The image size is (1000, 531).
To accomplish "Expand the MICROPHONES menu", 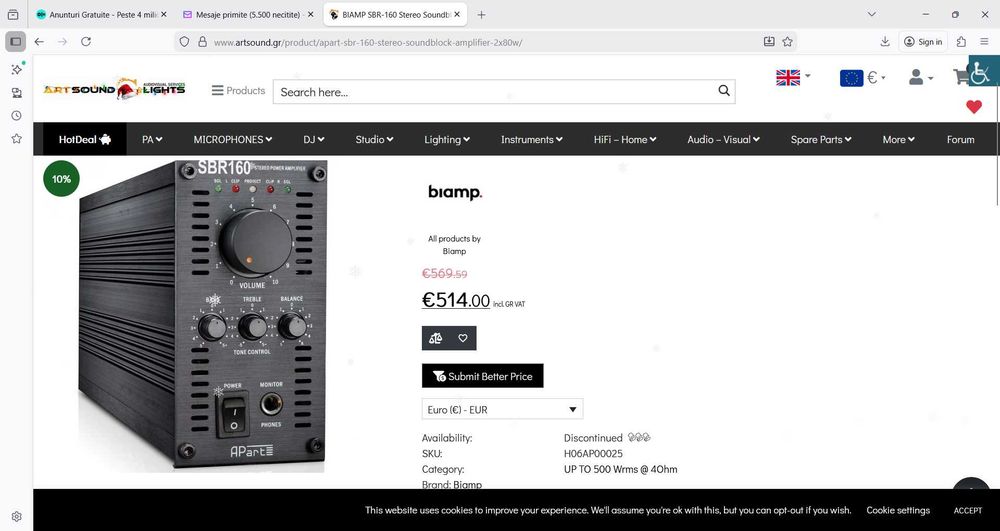I will coord(233,139).
